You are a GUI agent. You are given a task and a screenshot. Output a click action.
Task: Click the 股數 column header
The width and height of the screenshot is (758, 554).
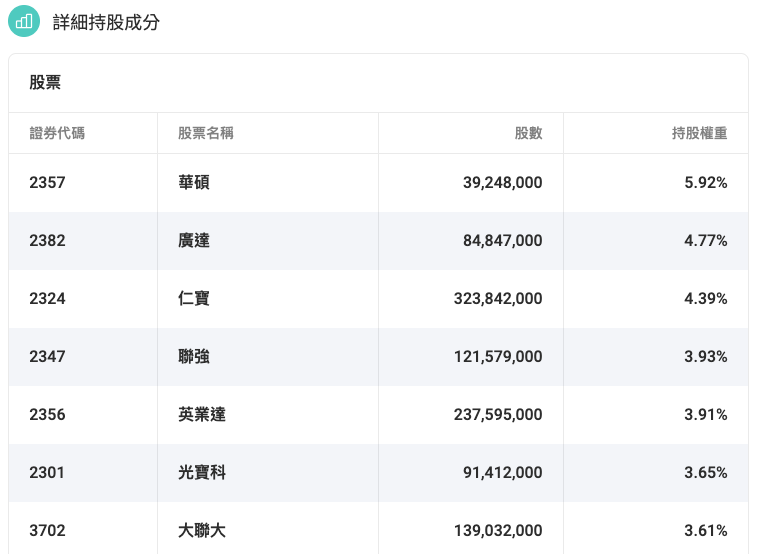point(528,133)
